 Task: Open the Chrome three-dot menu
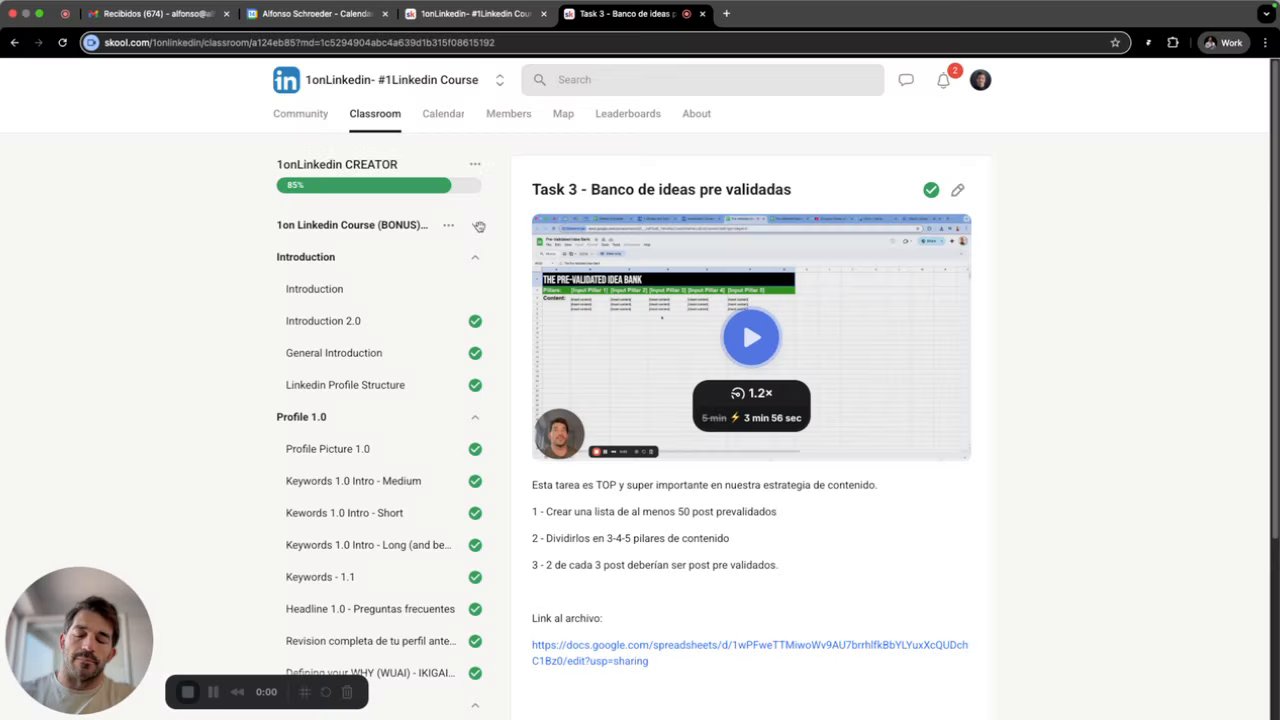(x=1265, y=43)
